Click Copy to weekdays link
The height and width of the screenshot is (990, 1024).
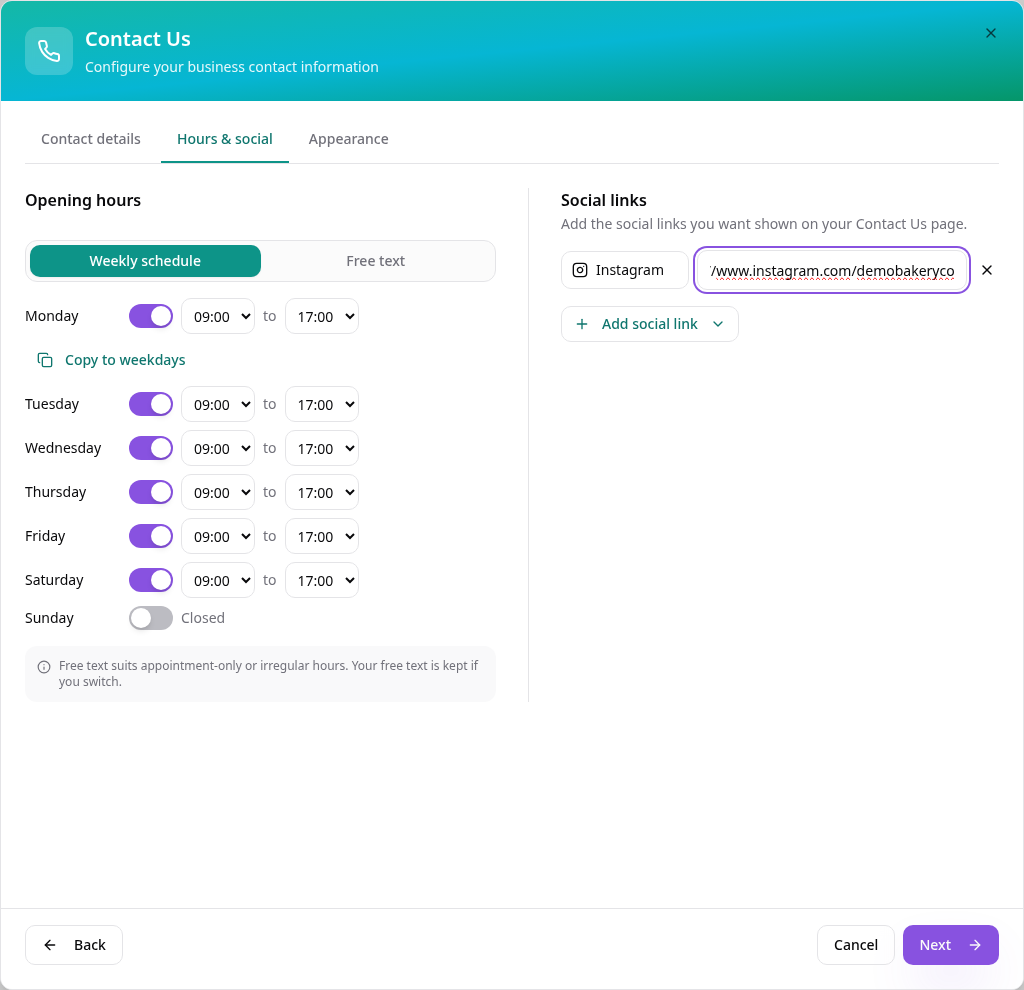coord(112,360)
